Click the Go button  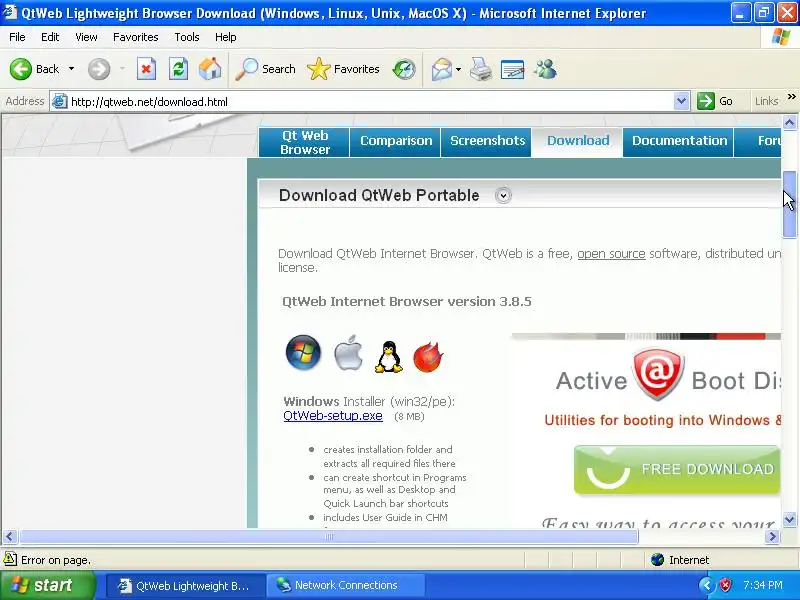pyautogui.click(x=715, y=101)
